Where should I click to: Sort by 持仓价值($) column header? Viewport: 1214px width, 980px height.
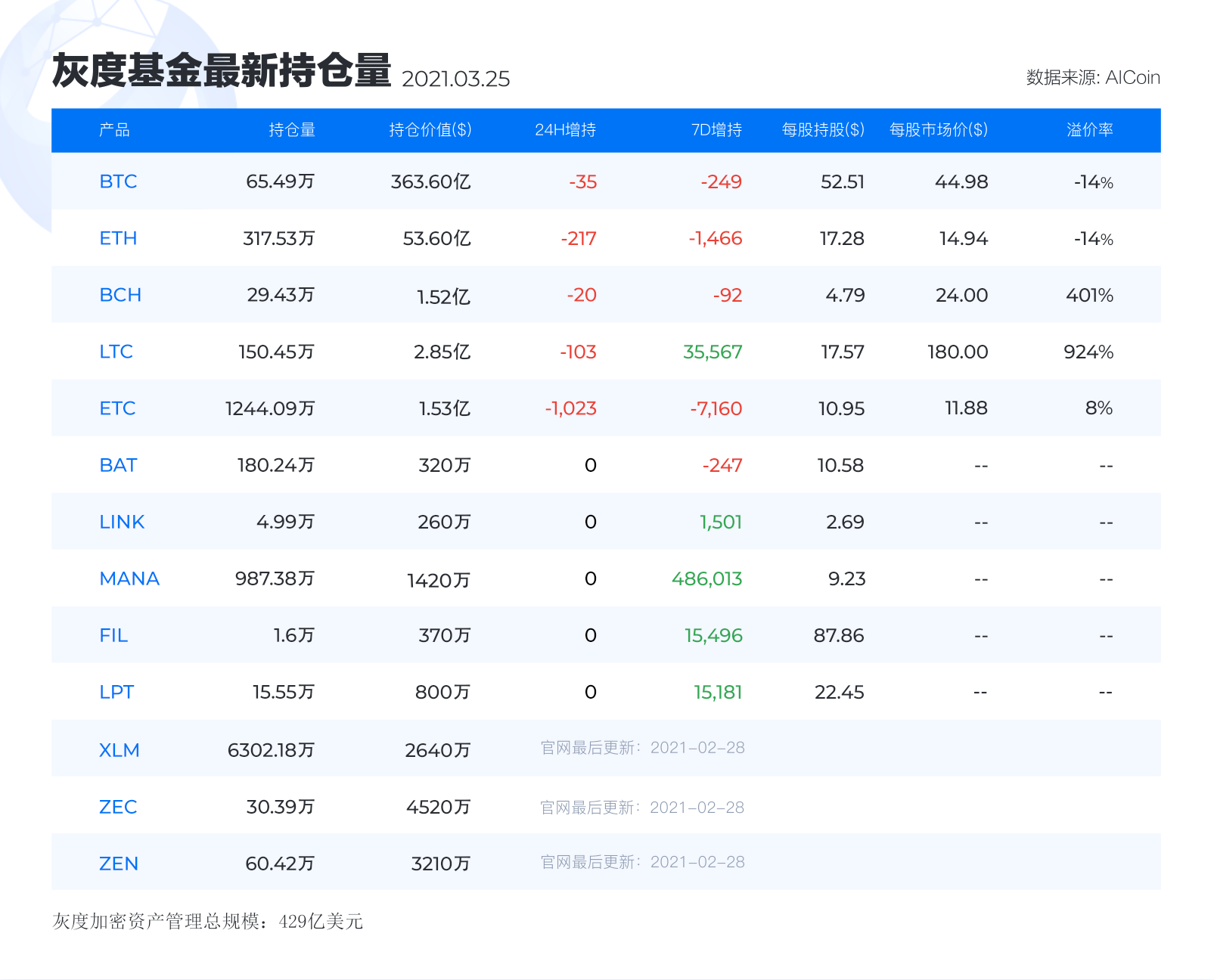[x=430, y=130]
